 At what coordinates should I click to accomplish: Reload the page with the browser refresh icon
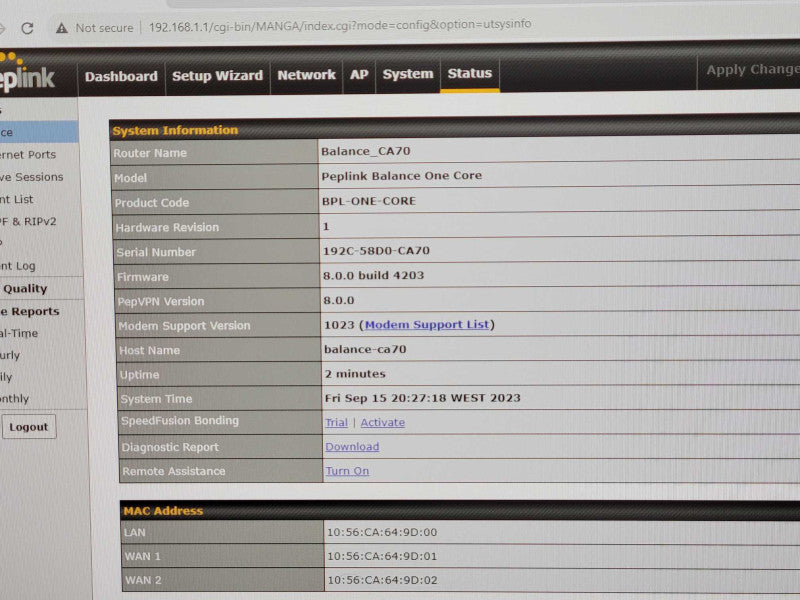pyautogui.click(x=28, y=28)
